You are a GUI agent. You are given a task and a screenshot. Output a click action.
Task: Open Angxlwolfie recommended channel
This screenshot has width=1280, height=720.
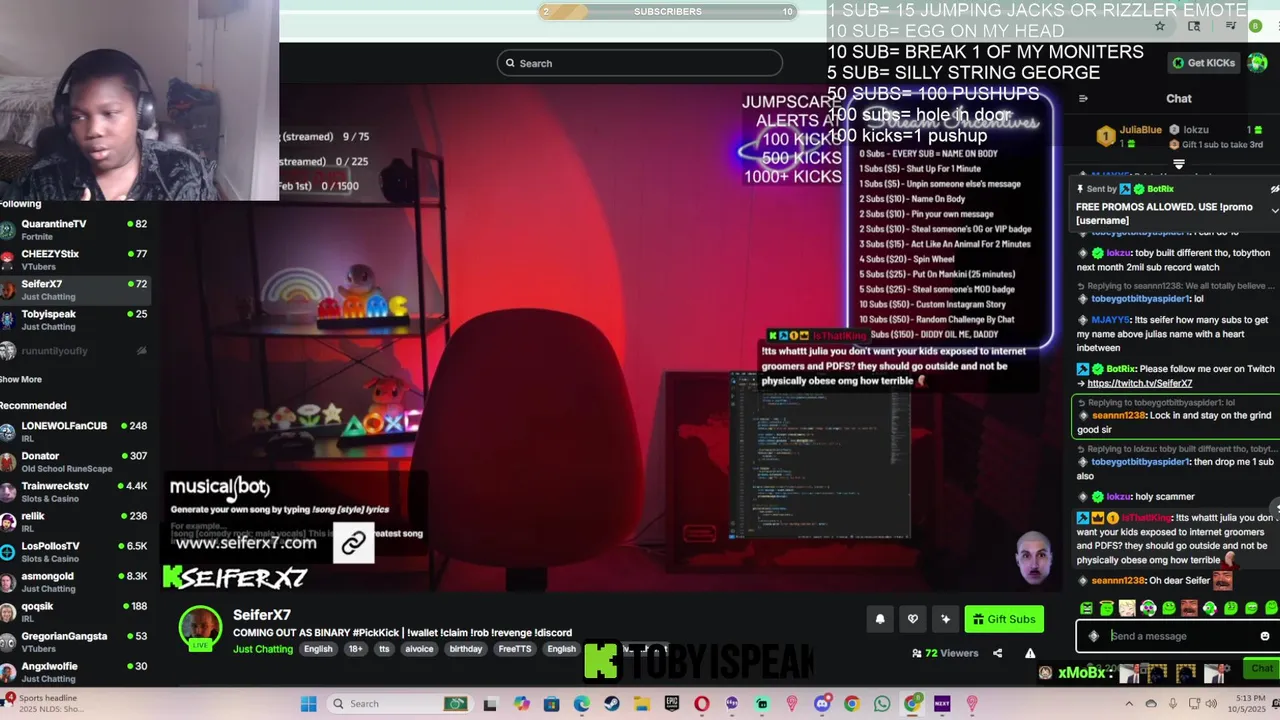pyautogui.click(x=75, y=671)
